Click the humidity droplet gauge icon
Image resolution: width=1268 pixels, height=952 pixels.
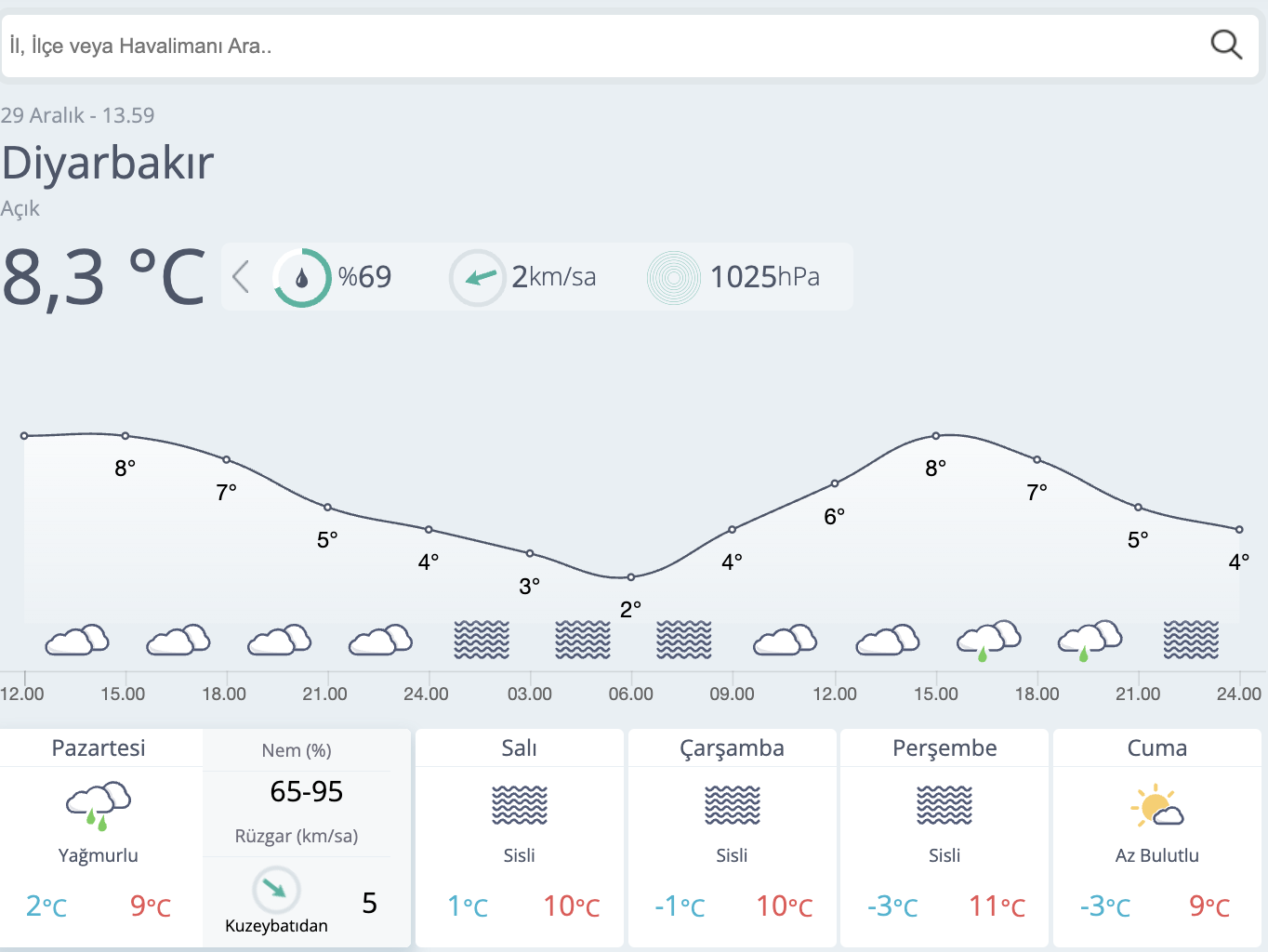coord(302,277)
